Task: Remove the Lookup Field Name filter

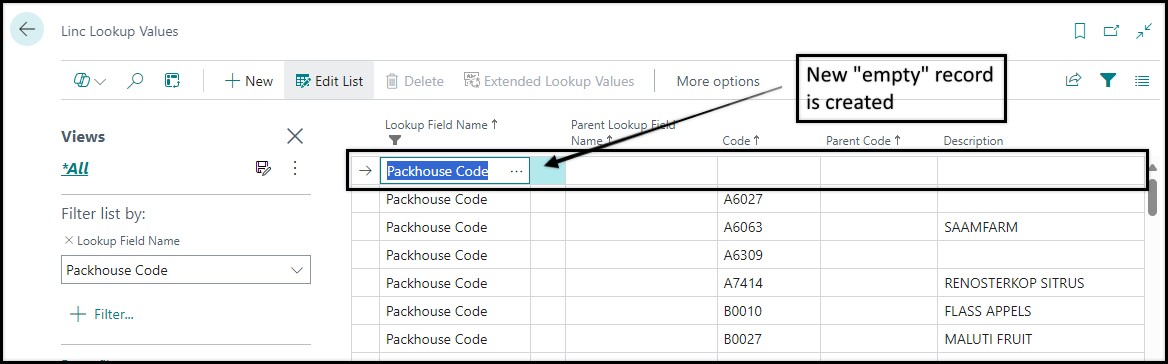Action: (x=69, y=240)
